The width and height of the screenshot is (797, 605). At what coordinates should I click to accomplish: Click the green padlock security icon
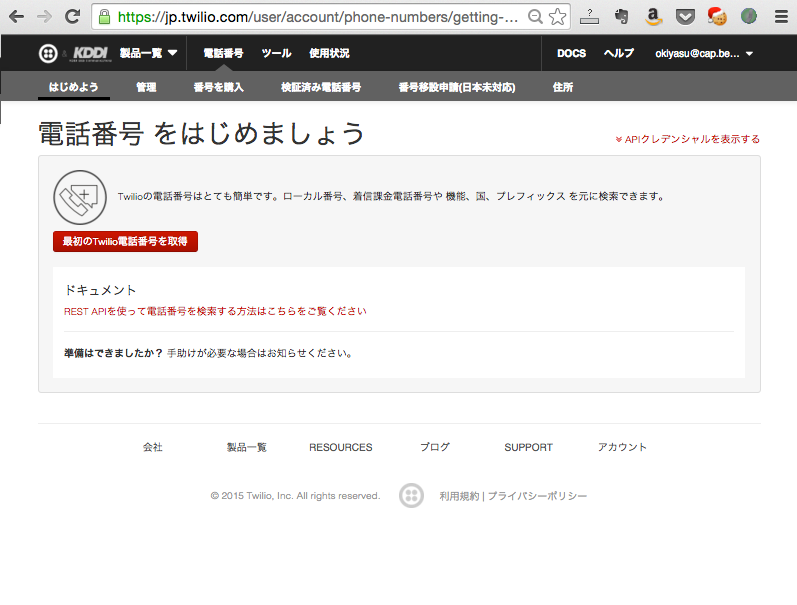[x=104, y=17]
